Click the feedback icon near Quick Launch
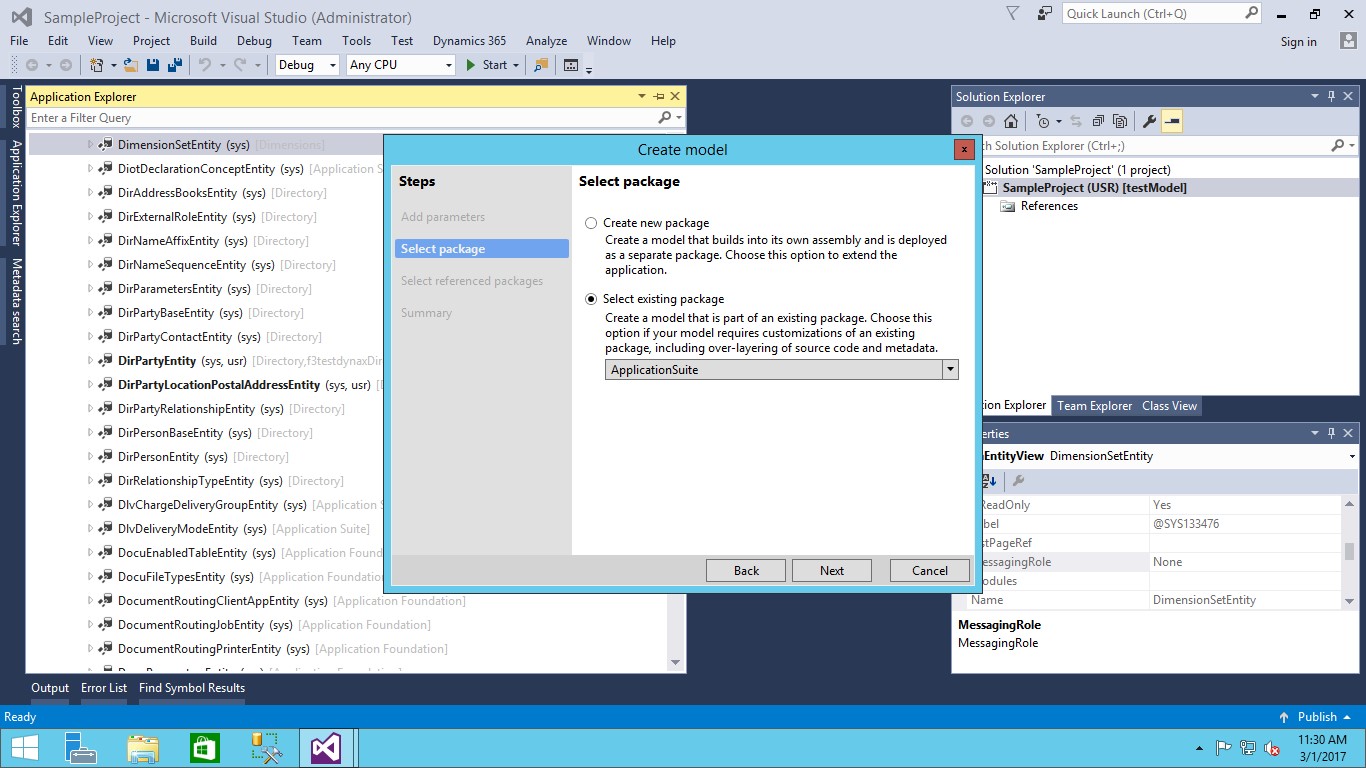This screenshot has height=768, width=1366. coord(1045,14)
